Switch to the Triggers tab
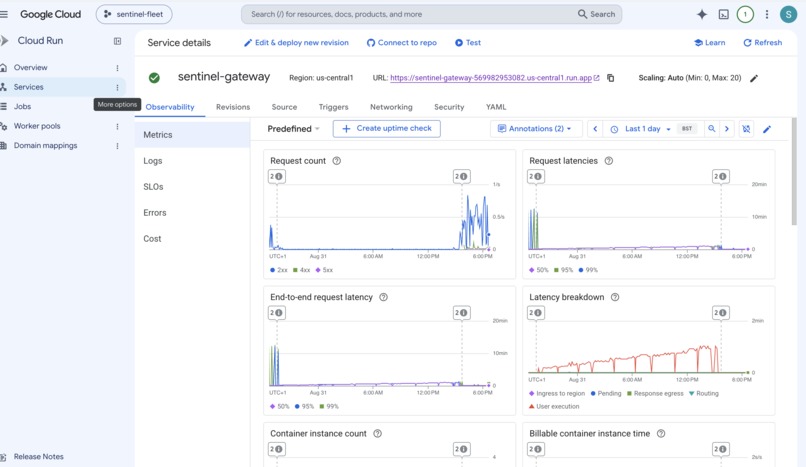806x467 pixels. point(334,107)
